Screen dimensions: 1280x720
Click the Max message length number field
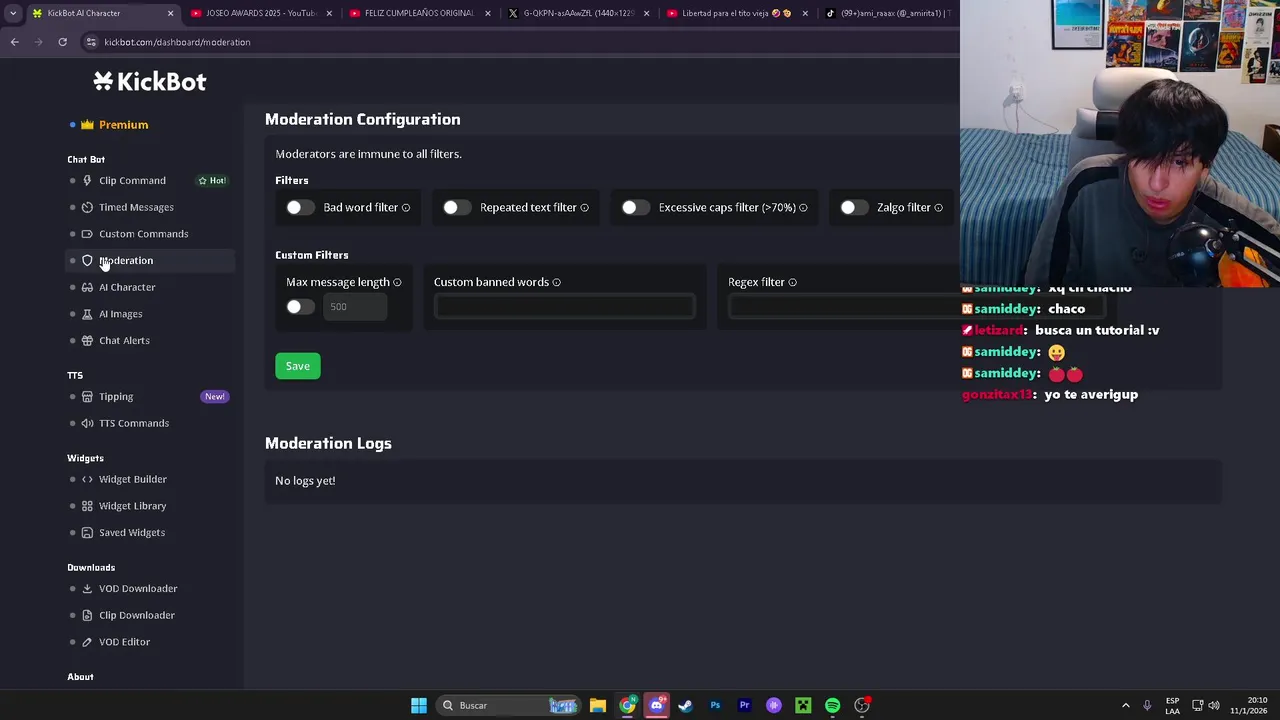pos(356,307)
